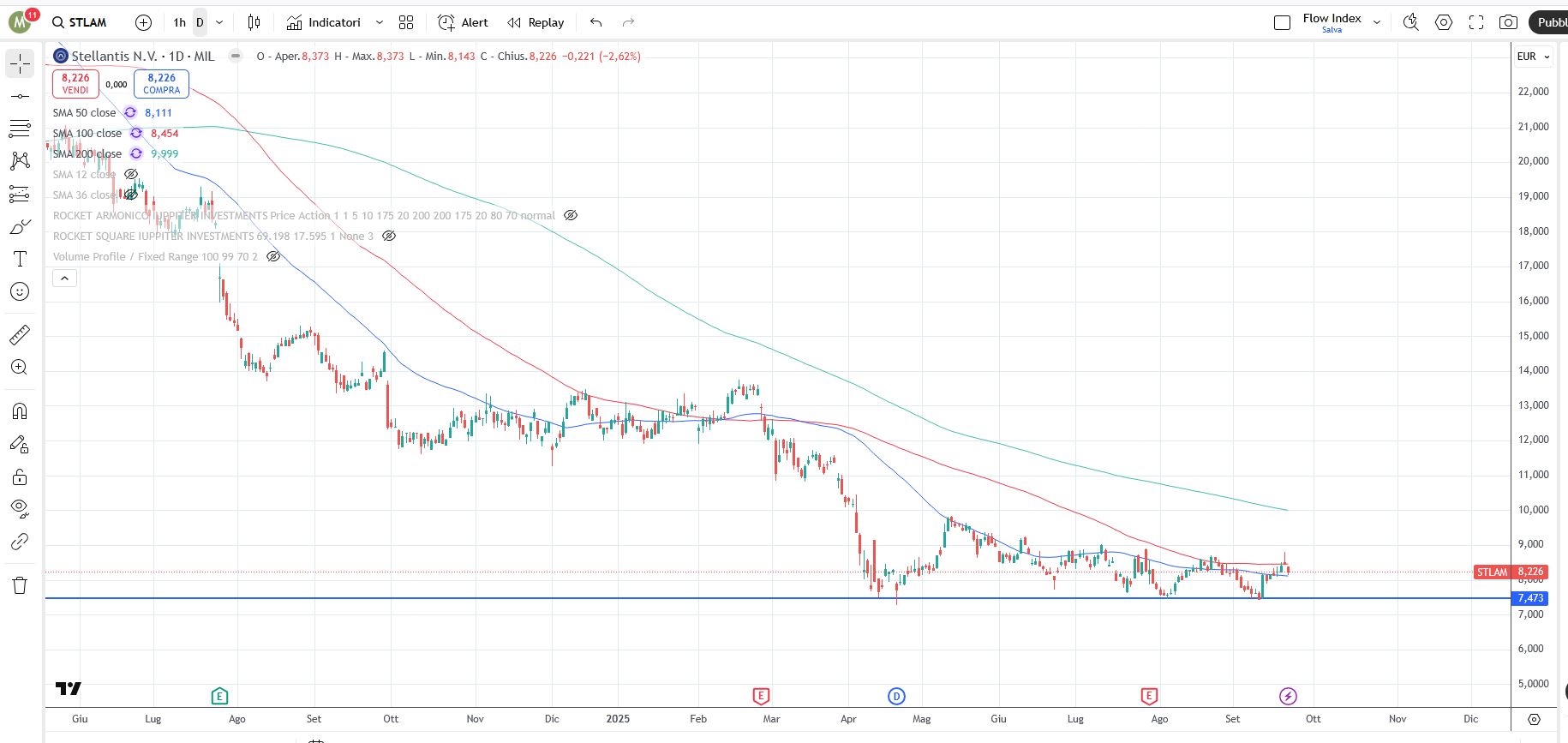Open the Fibonacci retracement tools

[x=20, y=129]
